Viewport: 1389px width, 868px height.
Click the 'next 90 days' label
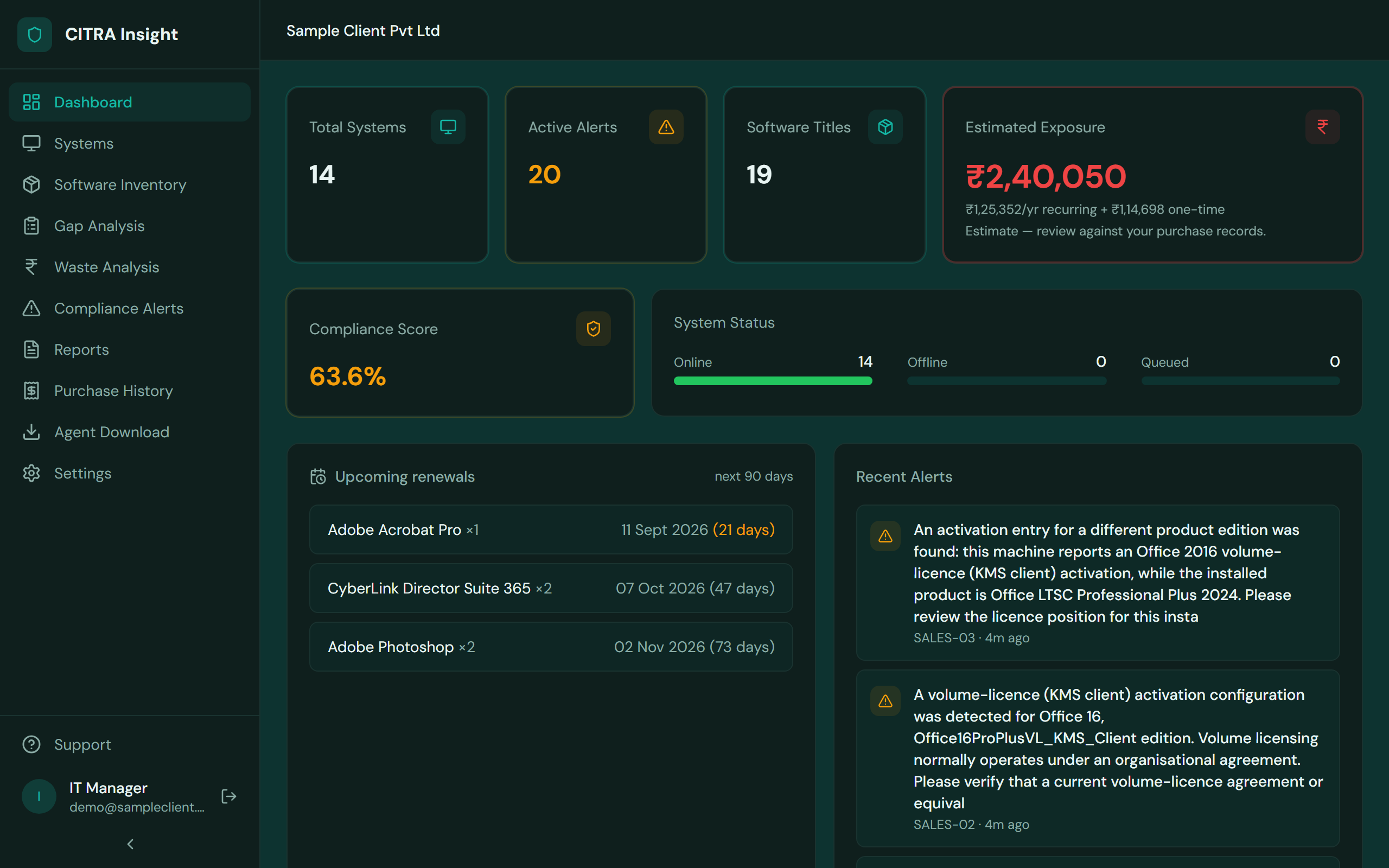[754, 476]
